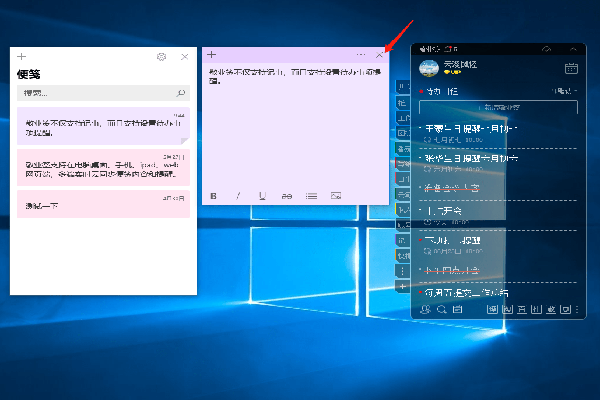Click the search box in the 便笺 window
Viewport: 600px width, 400px height.
pos(103,93)
